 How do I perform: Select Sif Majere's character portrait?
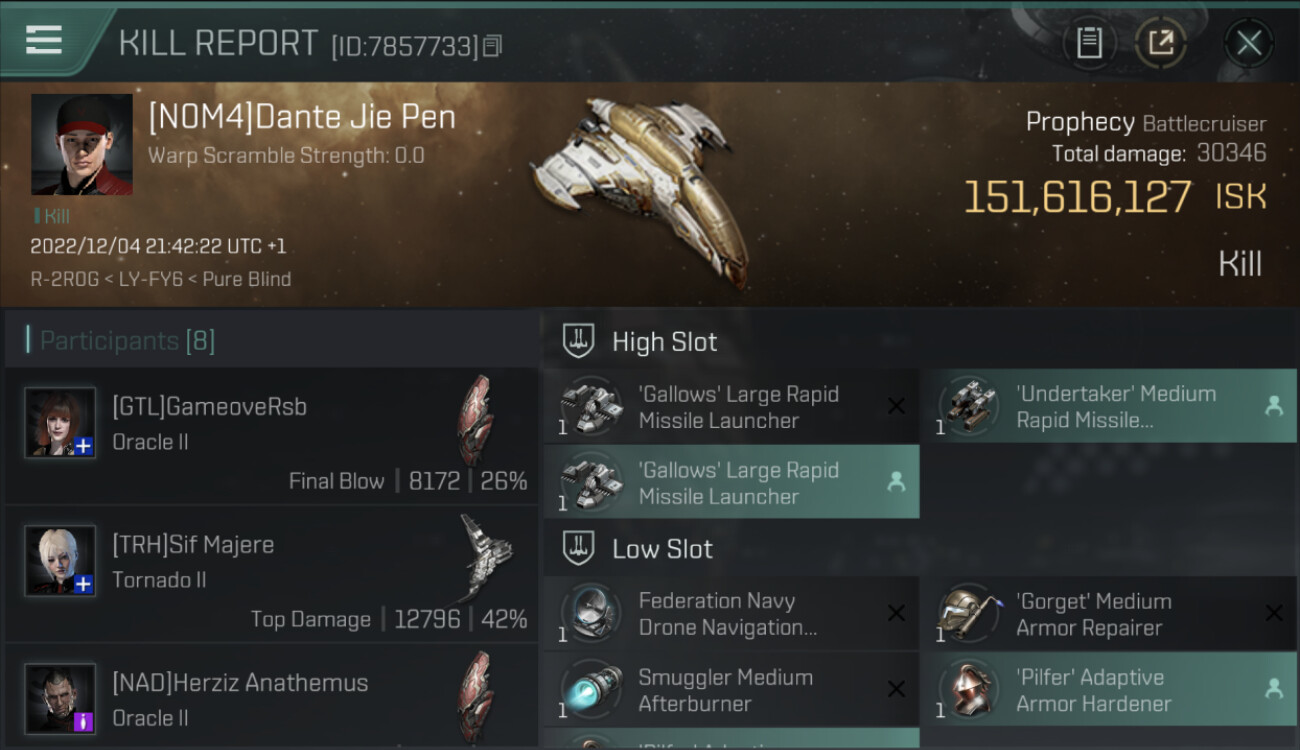60,560
